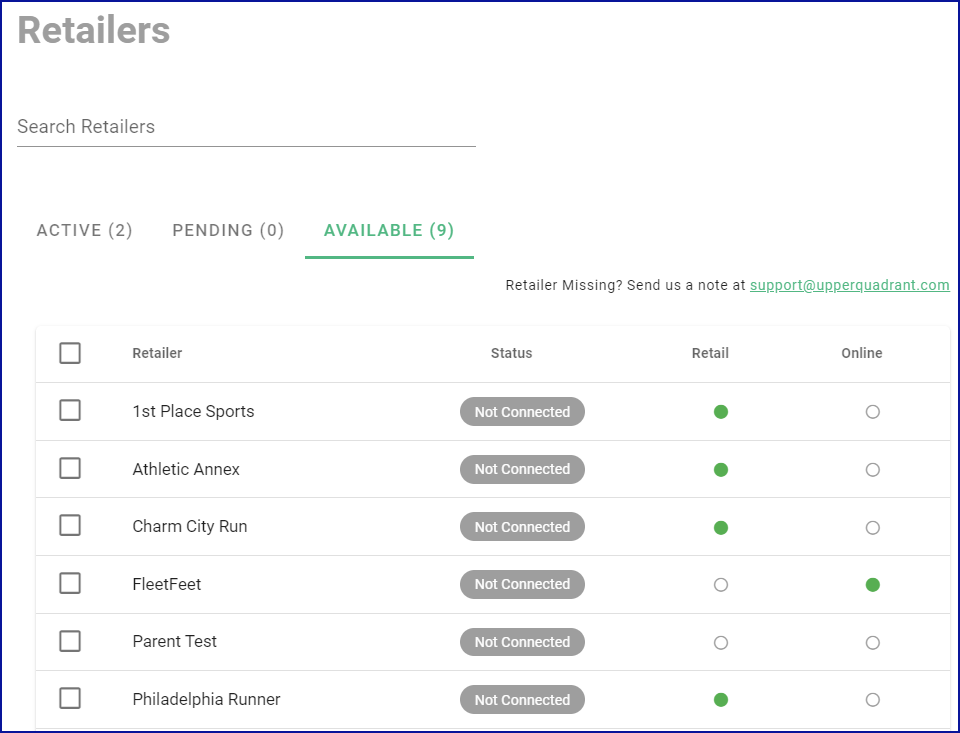The height and width of the screenshot is (733, 960).
Task: Click the Retailer column header
Action: tap(157, 353)
